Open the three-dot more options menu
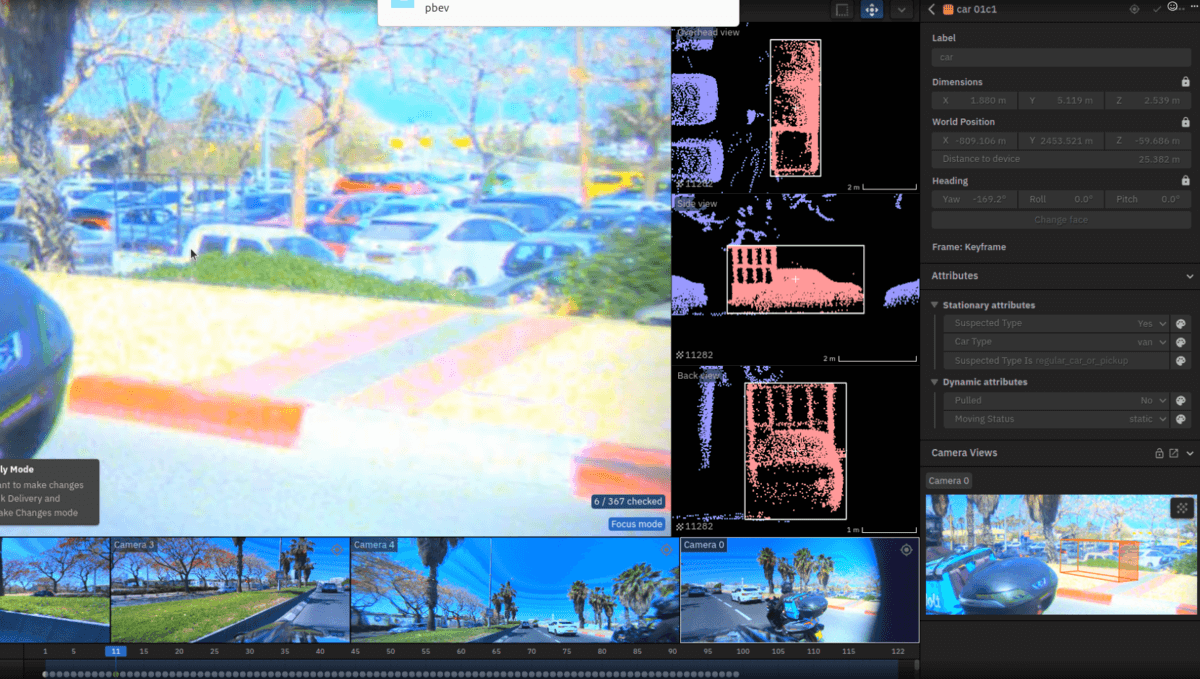The width and height of the screenshot is (1200, 679). (x=1192, y=8)
